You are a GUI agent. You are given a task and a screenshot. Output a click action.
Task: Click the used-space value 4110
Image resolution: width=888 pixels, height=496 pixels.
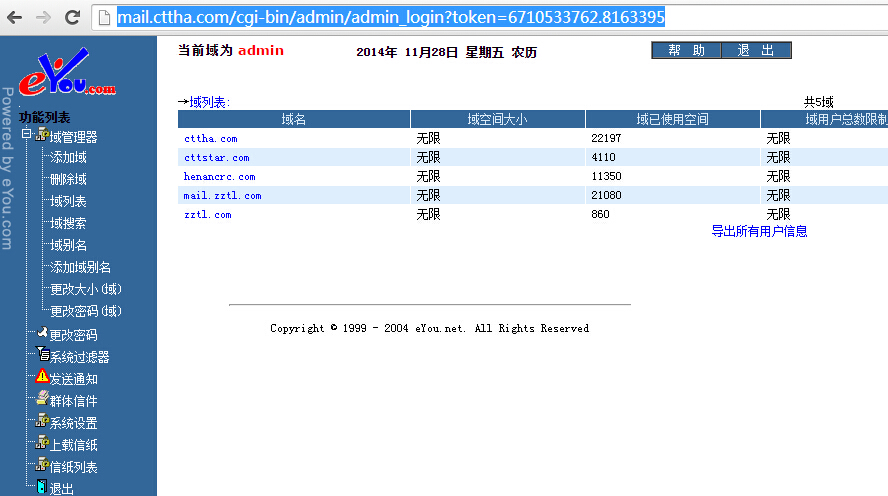pyautogui.click(x=603, y=157)
